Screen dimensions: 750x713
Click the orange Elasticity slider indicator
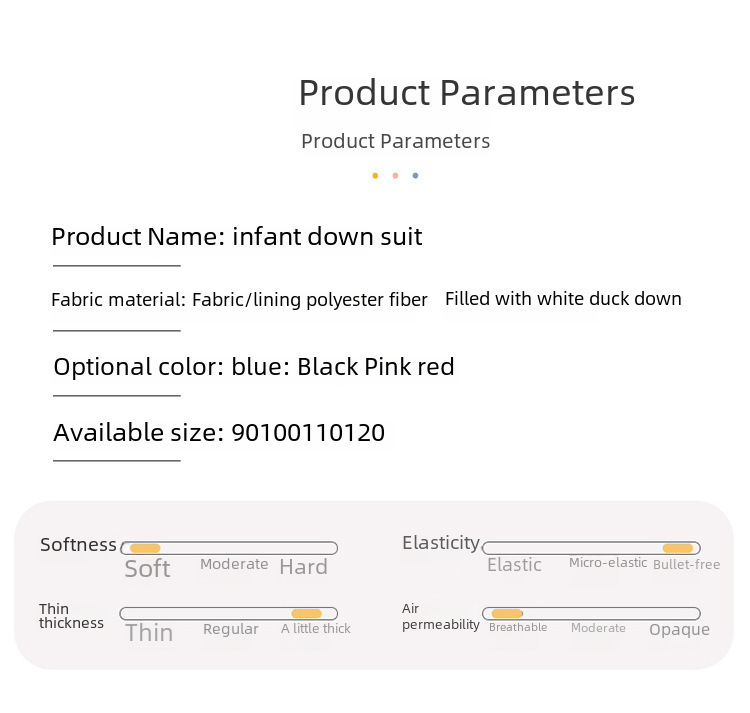coord(677,548)
